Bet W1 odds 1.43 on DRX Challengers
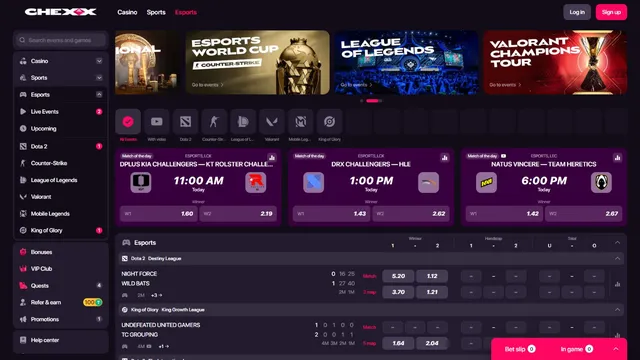Screen dimensions: 640x360 click(x=331, y=213)
